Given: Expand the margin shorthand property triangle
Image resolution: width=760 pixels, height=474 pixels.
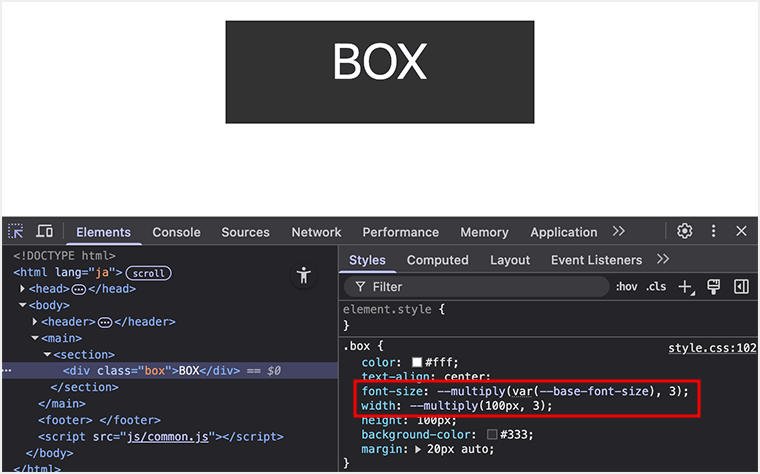Looking at the screenshot, I should point(418,449).
